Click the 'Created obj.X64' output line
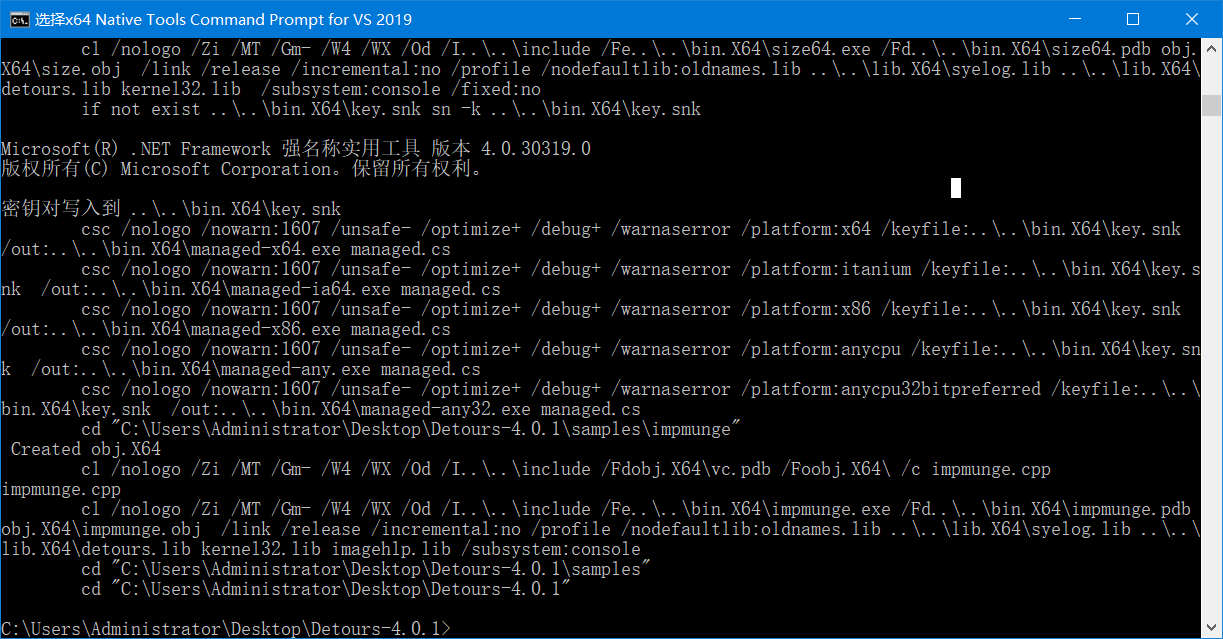Viewport: 1223px width, 639px height. coord(81,448)
